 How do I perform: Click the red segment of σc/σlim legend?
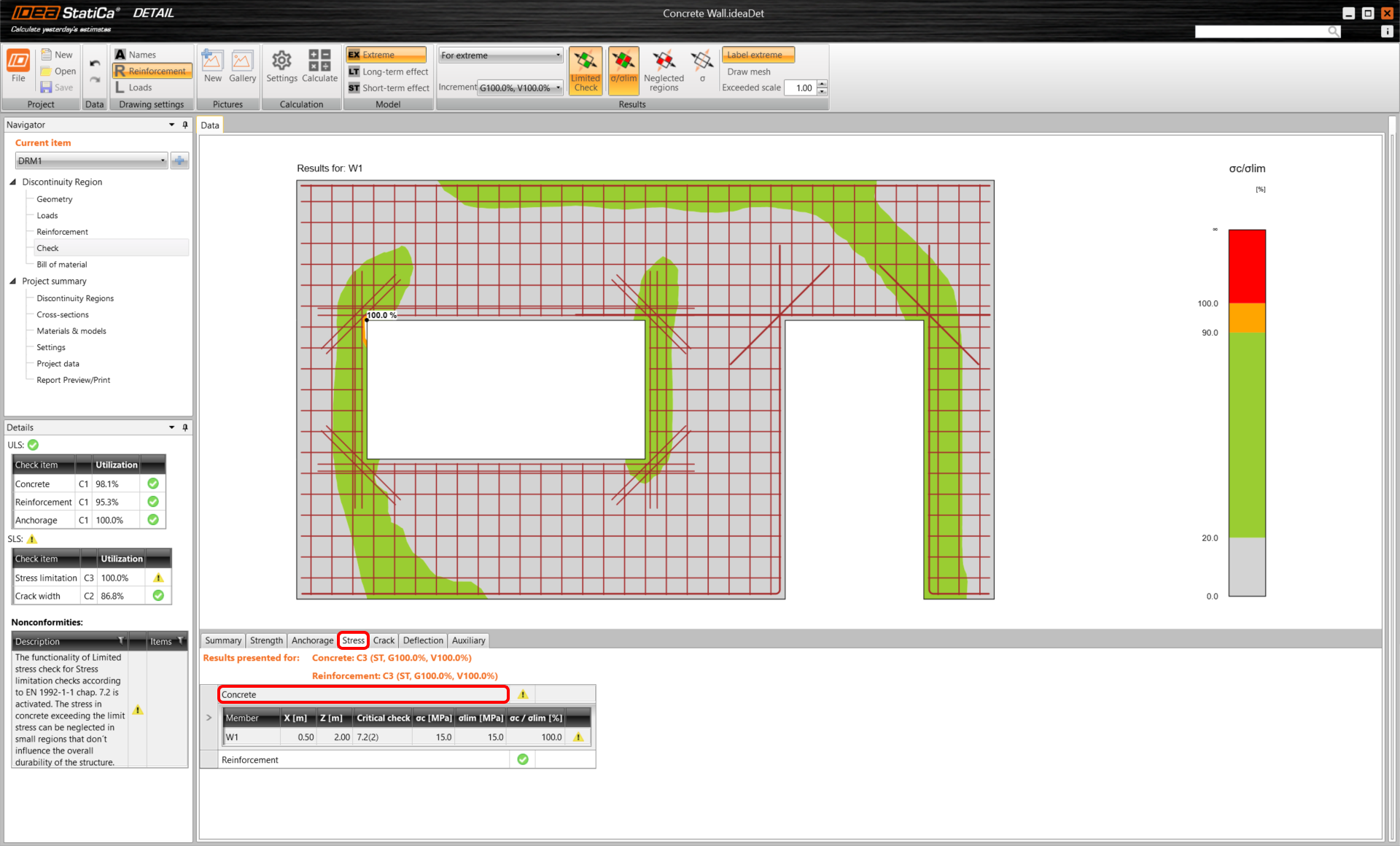click(x=1247, y=265)
